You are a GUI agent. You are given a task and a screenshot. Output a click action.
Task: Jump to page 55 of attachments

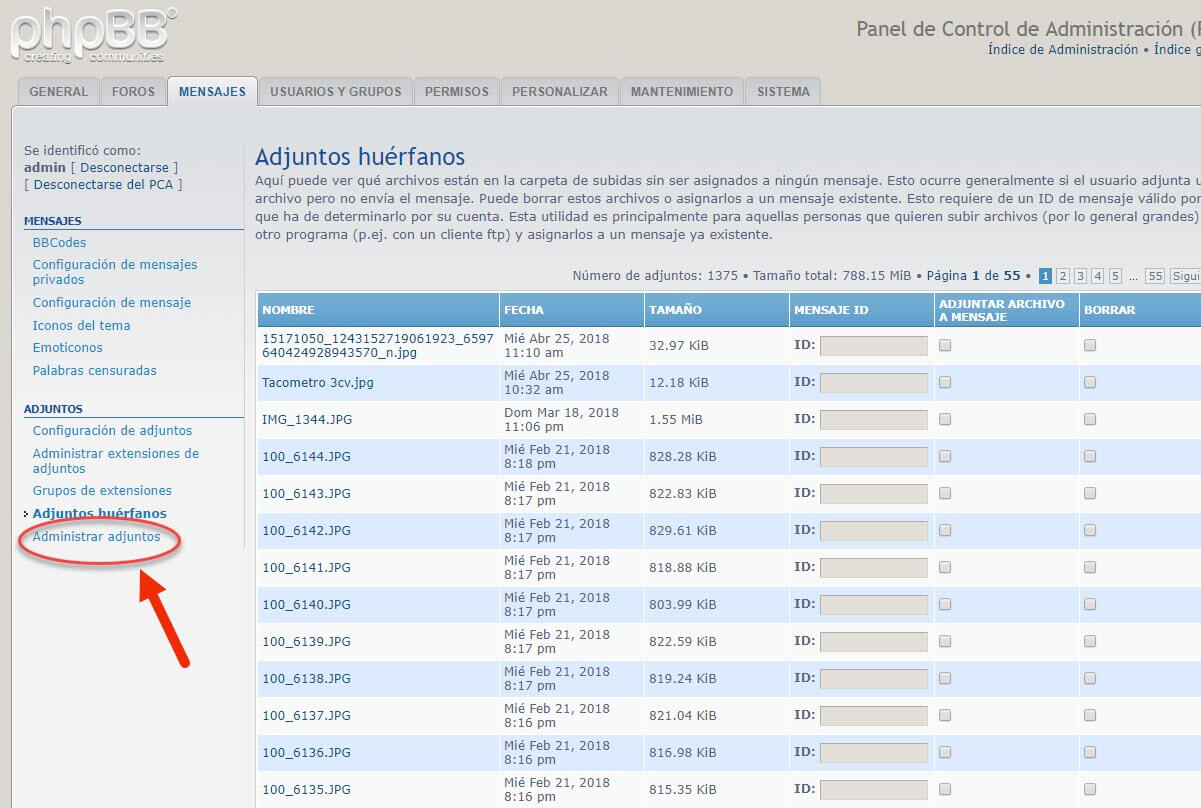coord(1155,276)
